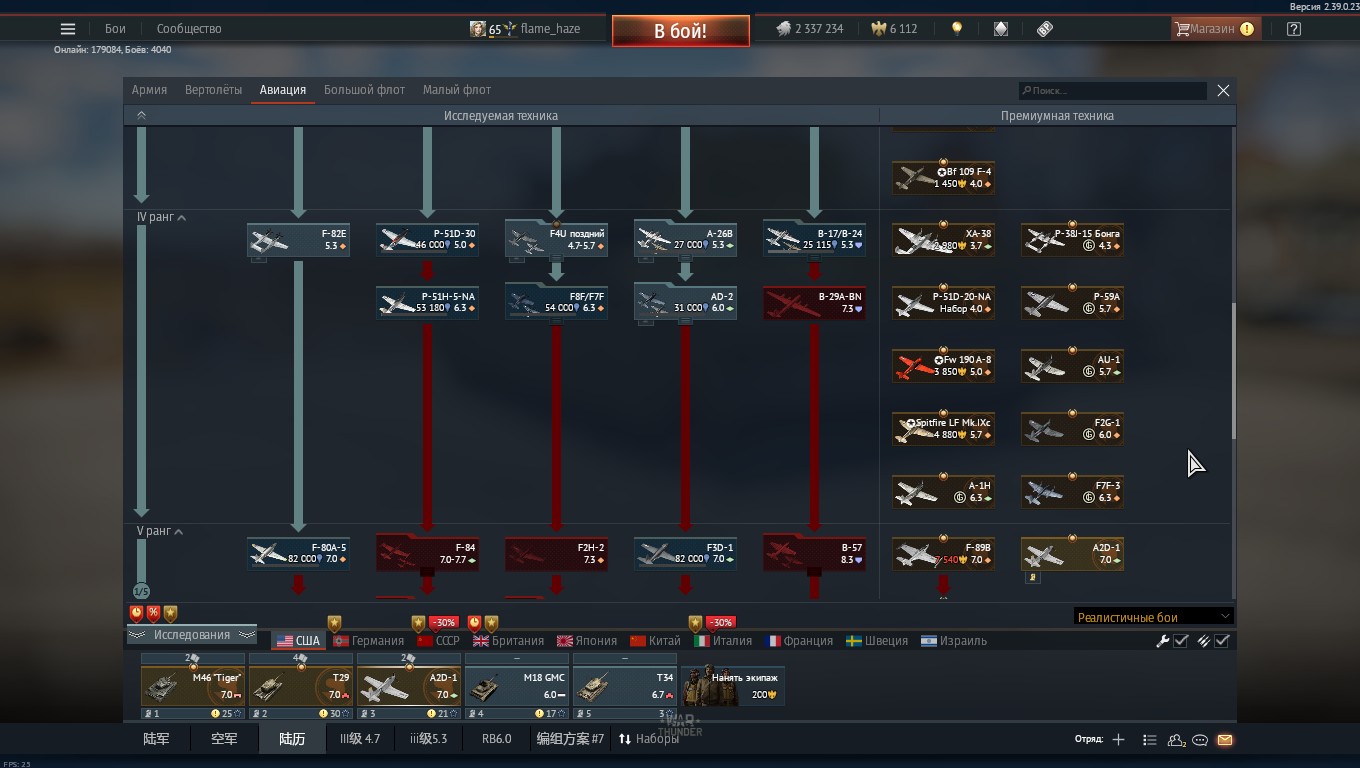Screen dimensions: 1360x768
Task: Select the P-51D-30 aircraft card
Action: click(427, 240)
